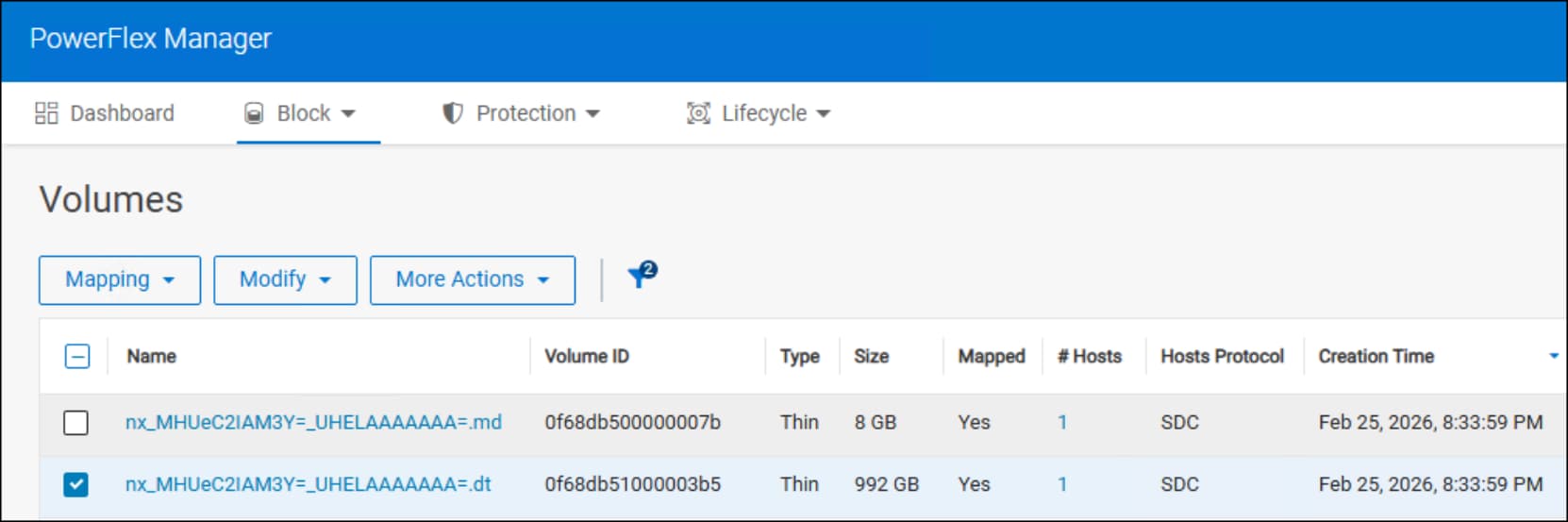Expand the Block menu caret
Viewport: 1568px width, 522px height.
pos(348,113)
